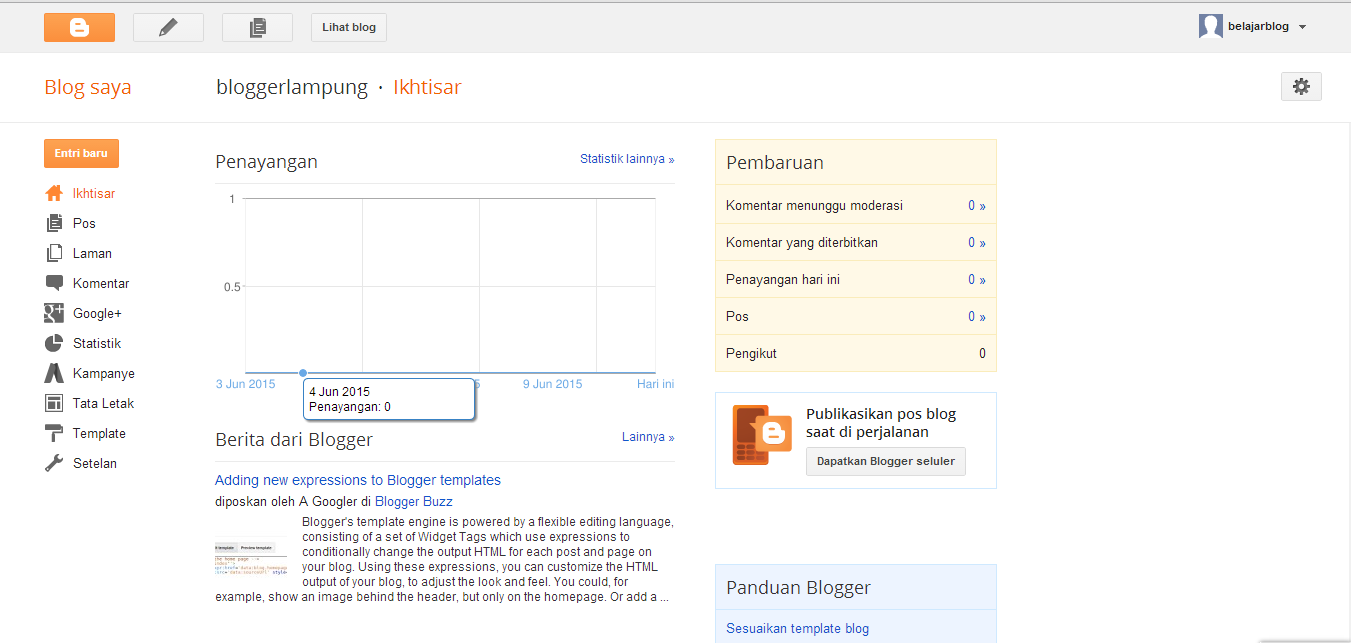This screenshot has height=643, width=1351.
Task: Click the Publikasikan pos blog saat di perjalanan text
Action: click(x=881, y=423)
